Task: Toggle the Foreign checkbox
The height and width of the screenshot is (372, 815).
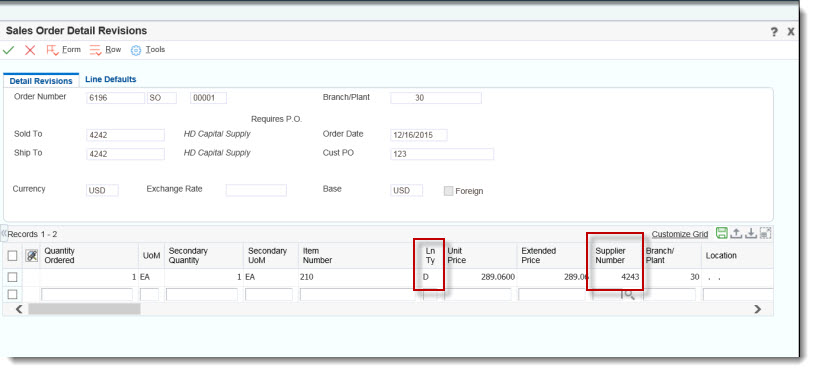Action: [x=448, y=191]
